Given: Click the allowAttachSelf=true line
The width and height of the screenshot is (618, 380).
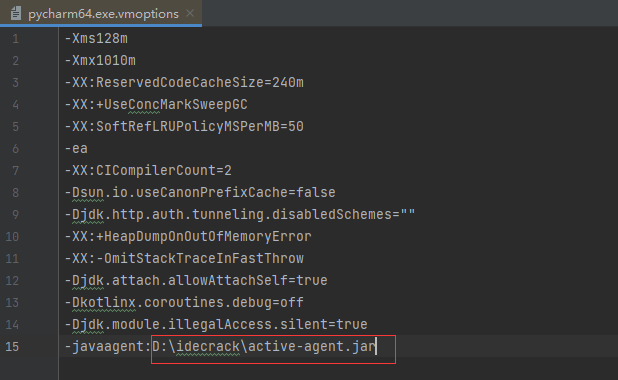Looking at the screenshot, I should coord(196,281).
